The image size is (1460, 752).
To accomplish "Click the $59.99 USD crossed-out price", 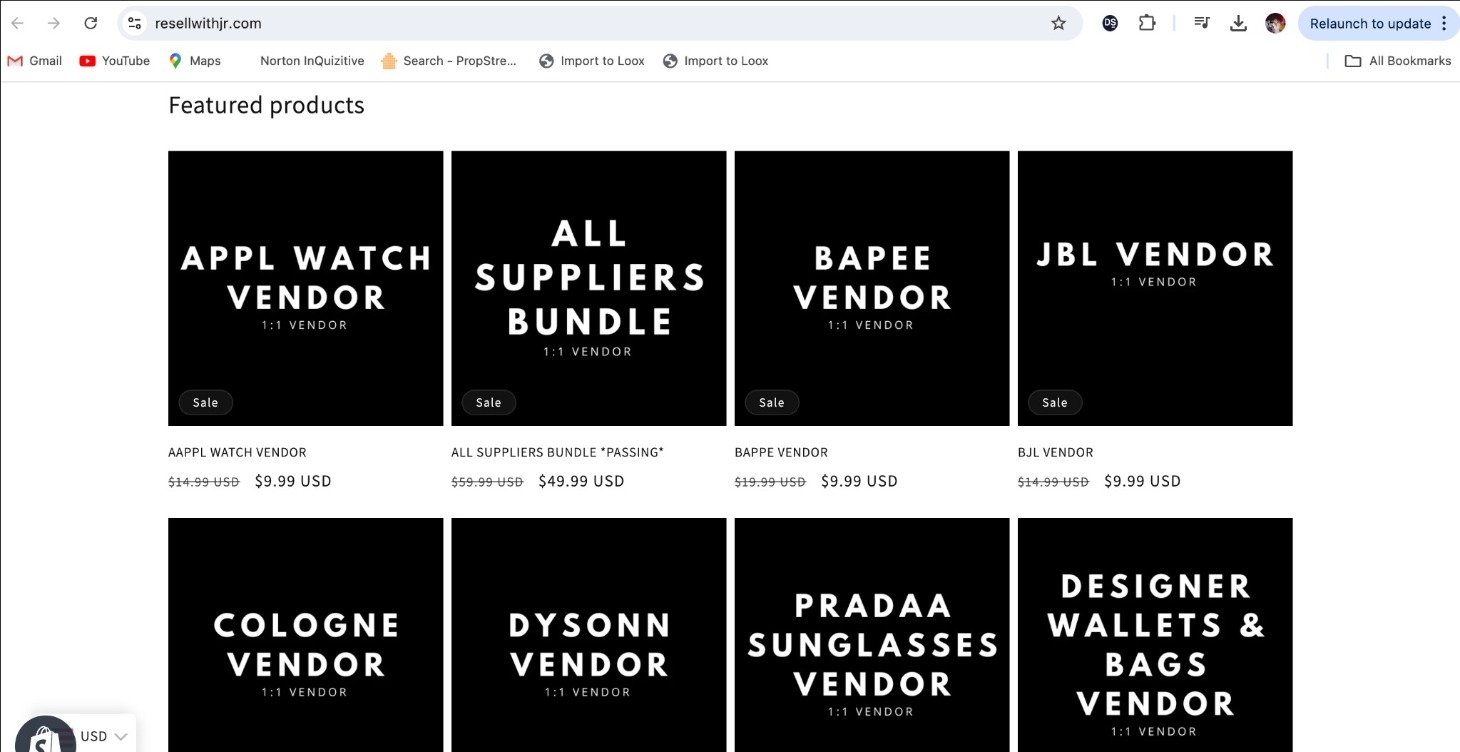I will point(487,482).
